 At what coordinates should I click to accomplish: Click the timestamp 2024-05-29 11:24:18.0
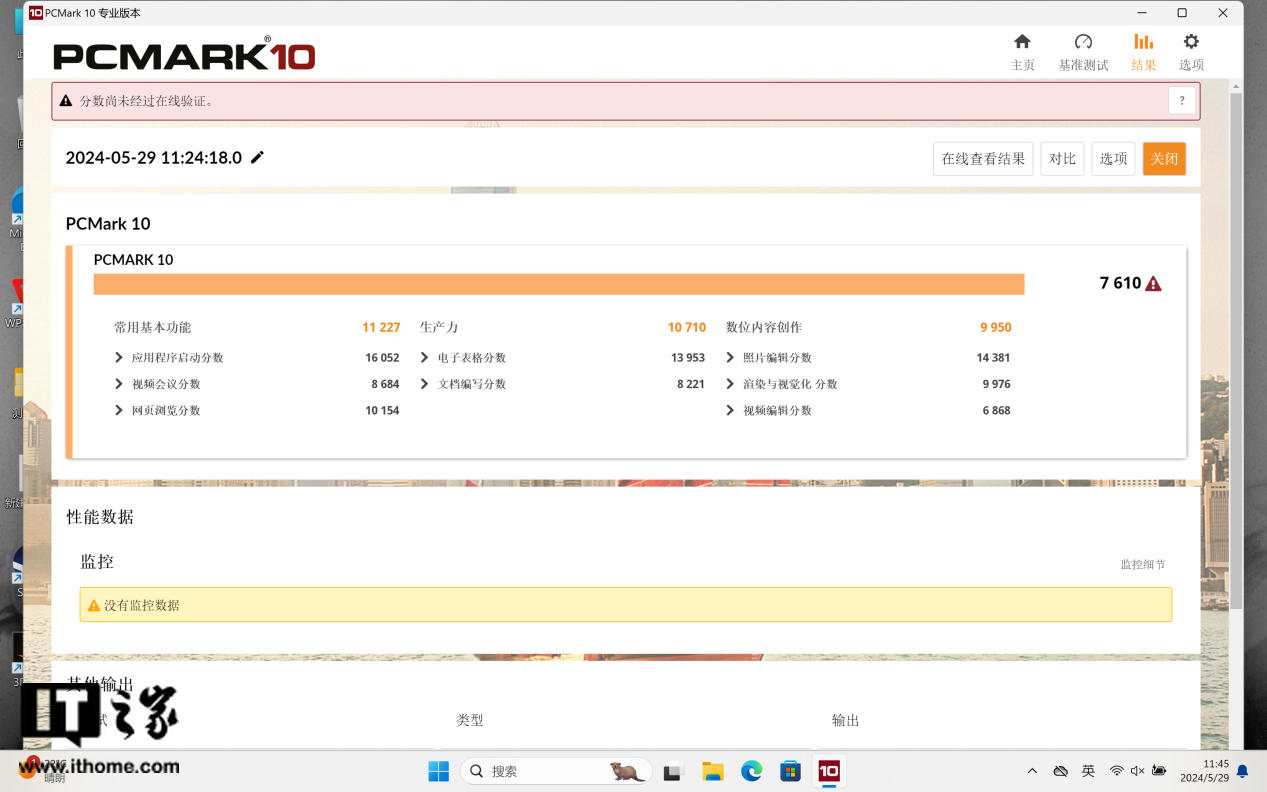[x=154, y=157]
